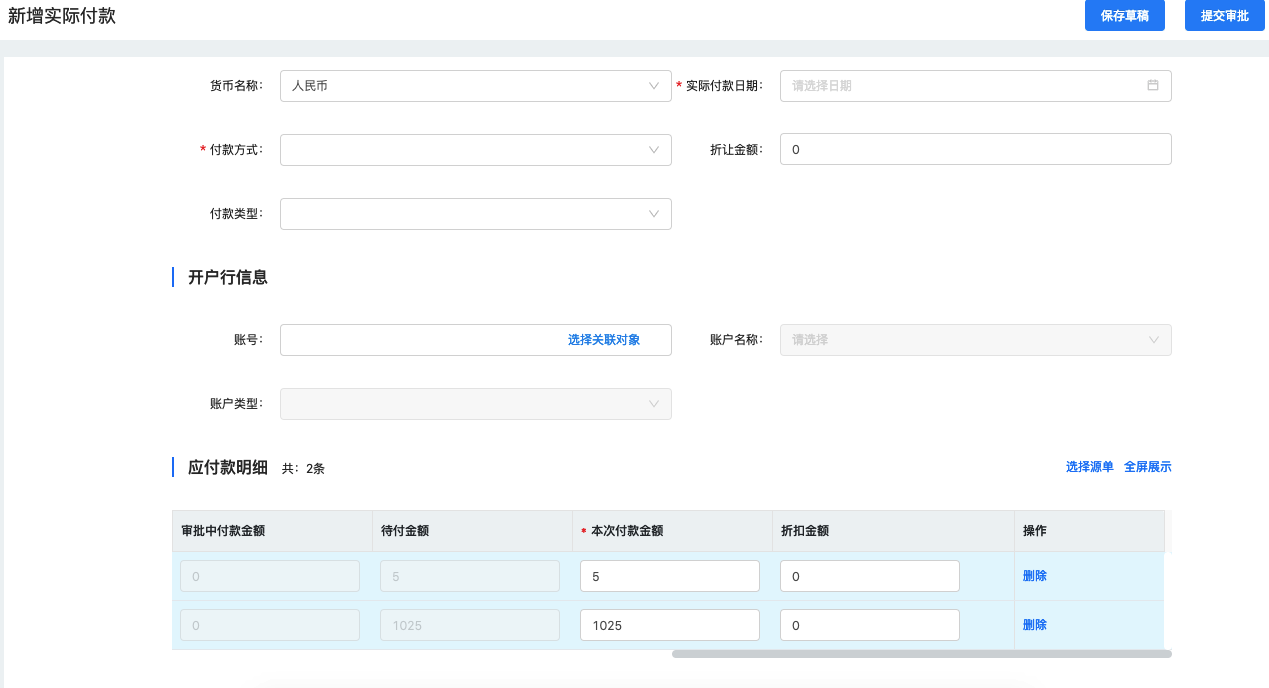This screenshot has height=688, width=1269.
Task: Click 选择源单 to choose source document
Action: (1088, 467)
